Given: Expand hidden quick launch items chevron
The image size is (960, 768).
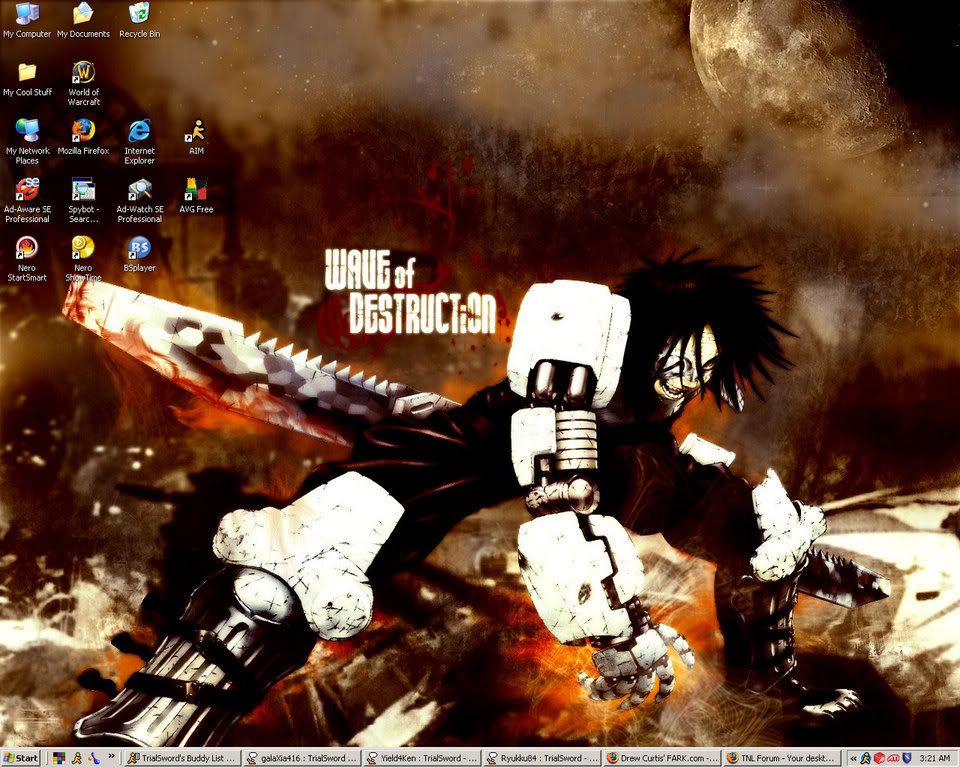Looking at the screenshot, I should tap(111, 756).
